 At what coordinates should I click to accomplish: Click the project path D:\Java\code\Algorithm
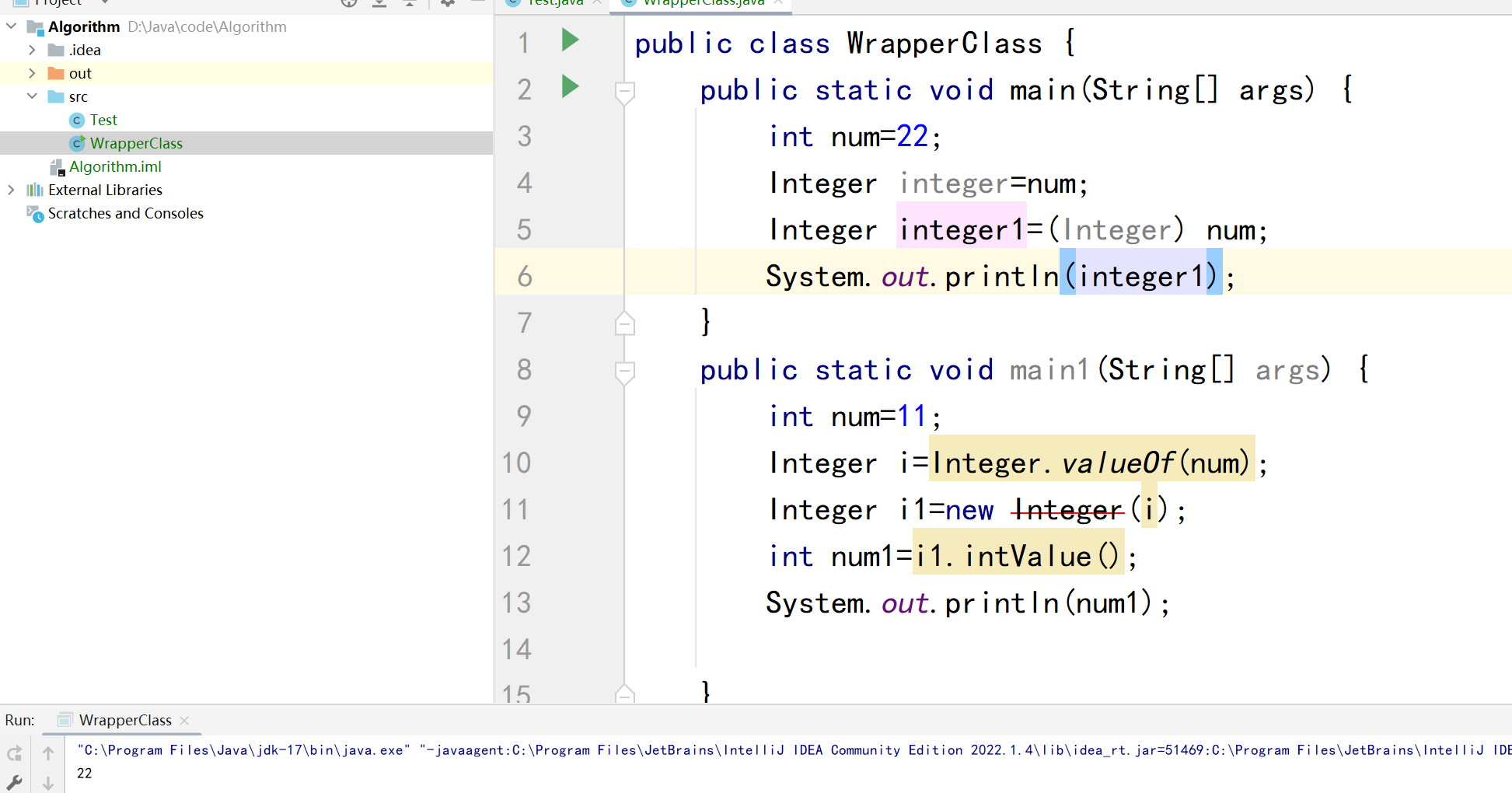[x=207, y=26]
